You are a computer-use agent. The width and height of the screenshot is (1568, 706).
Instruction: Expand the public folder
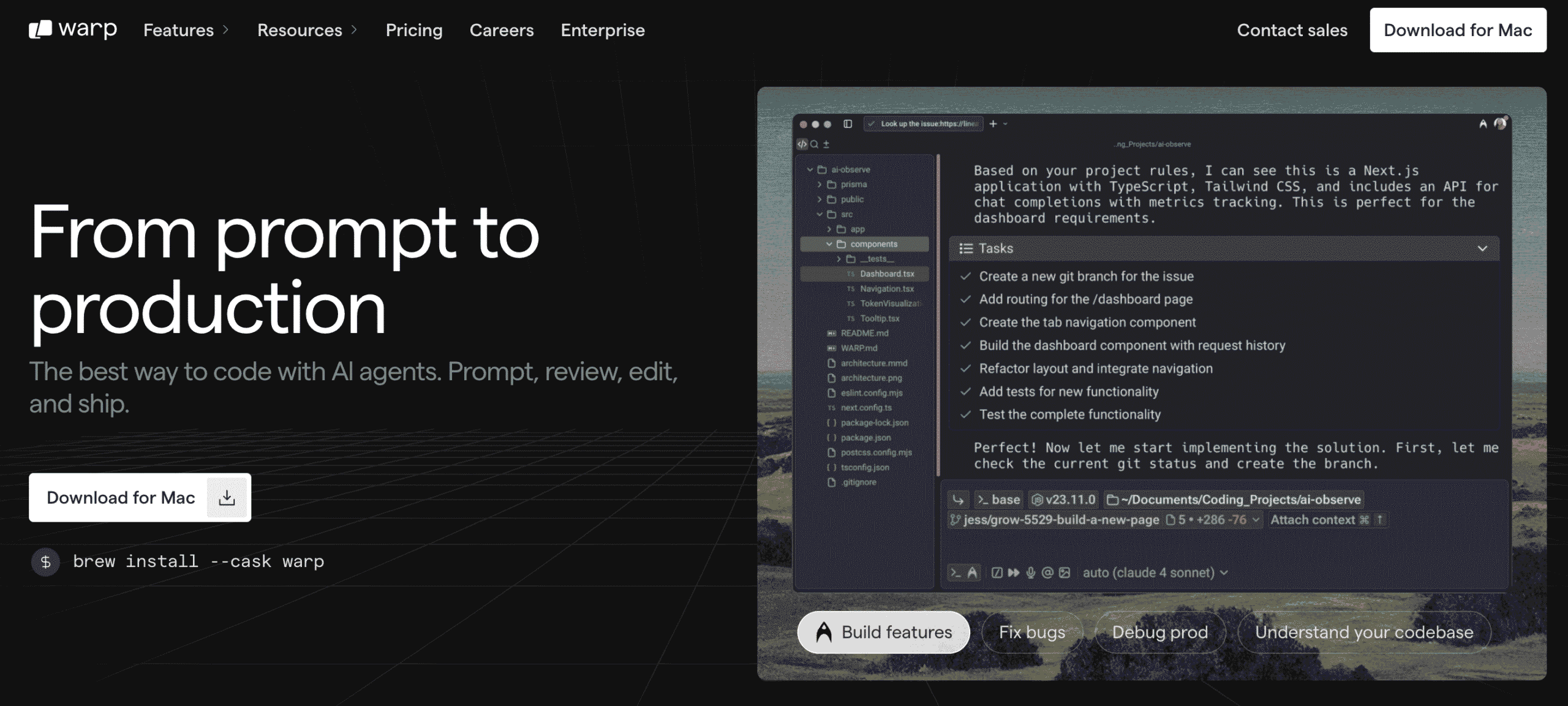click(820, 200)
